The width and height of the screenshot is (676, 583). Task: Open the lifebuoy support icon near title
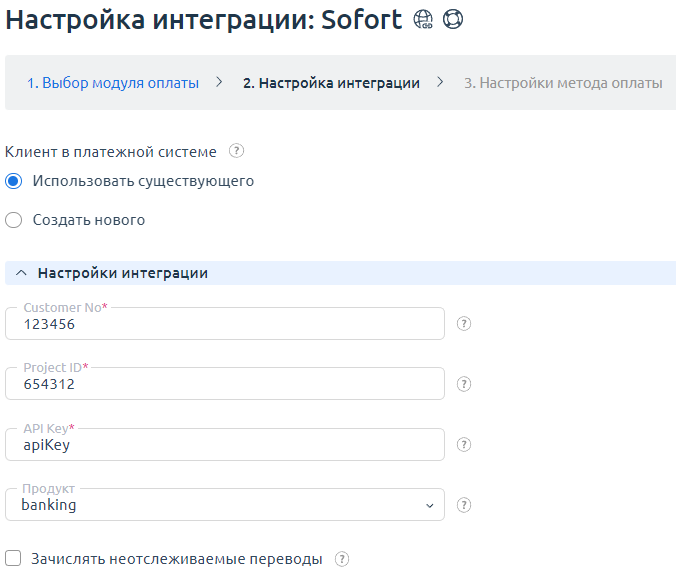tap(453, 20)
